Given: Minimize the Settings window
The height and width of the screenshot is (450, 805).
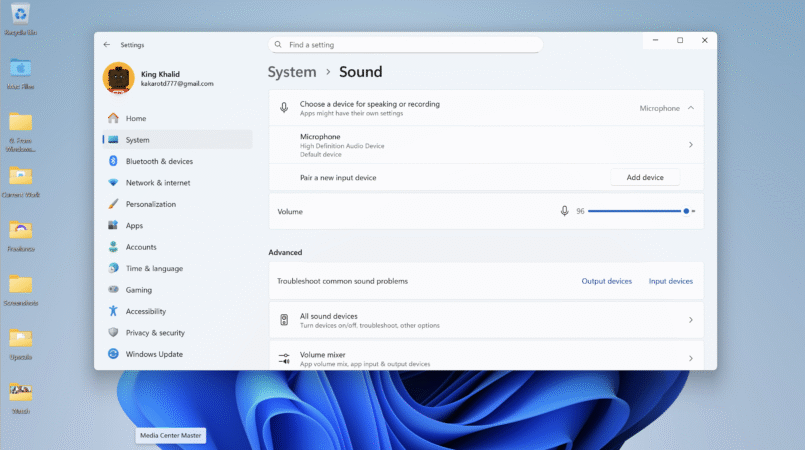Looking at the screenshot, I should [x=655, y=40].
